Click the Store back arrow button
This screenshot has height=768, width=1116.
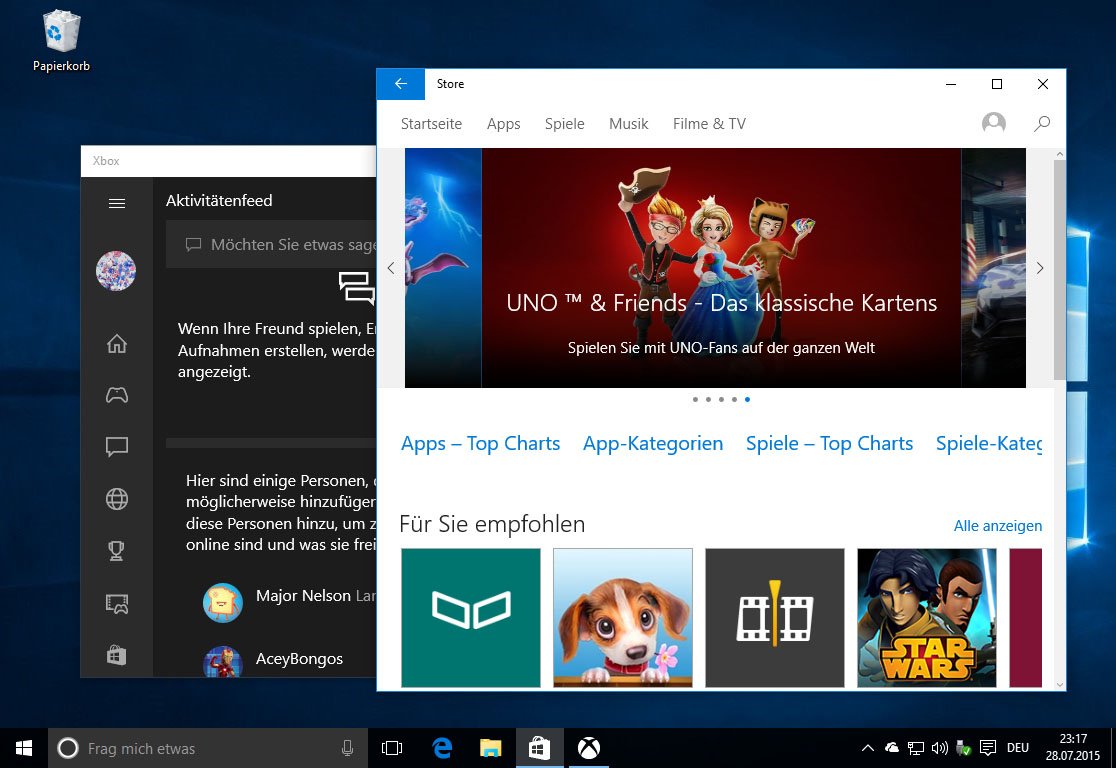coord(401,84)
